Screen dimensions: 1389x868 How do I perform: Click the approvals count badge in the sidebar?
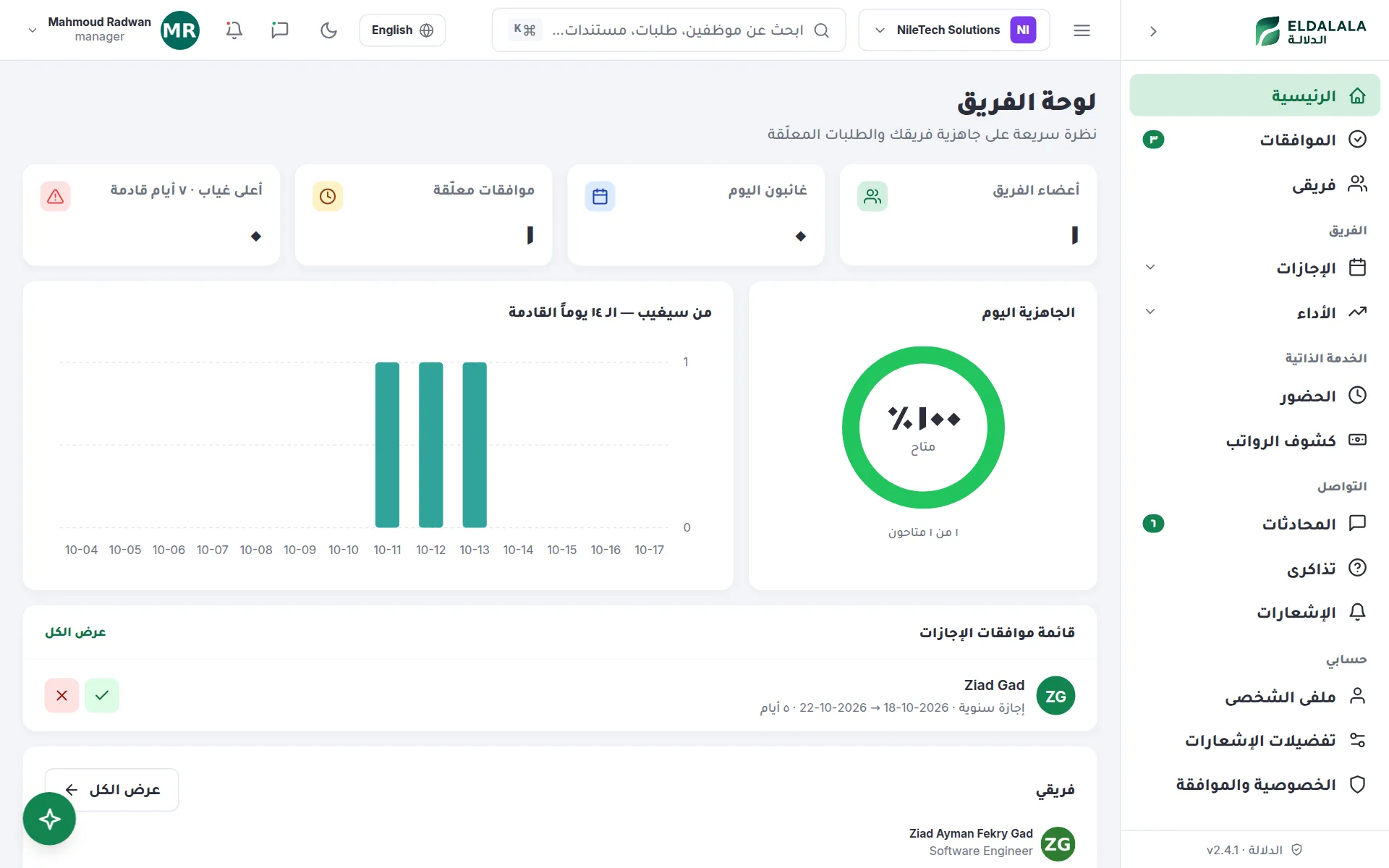pyautogui.click(x=1153, y=140)
